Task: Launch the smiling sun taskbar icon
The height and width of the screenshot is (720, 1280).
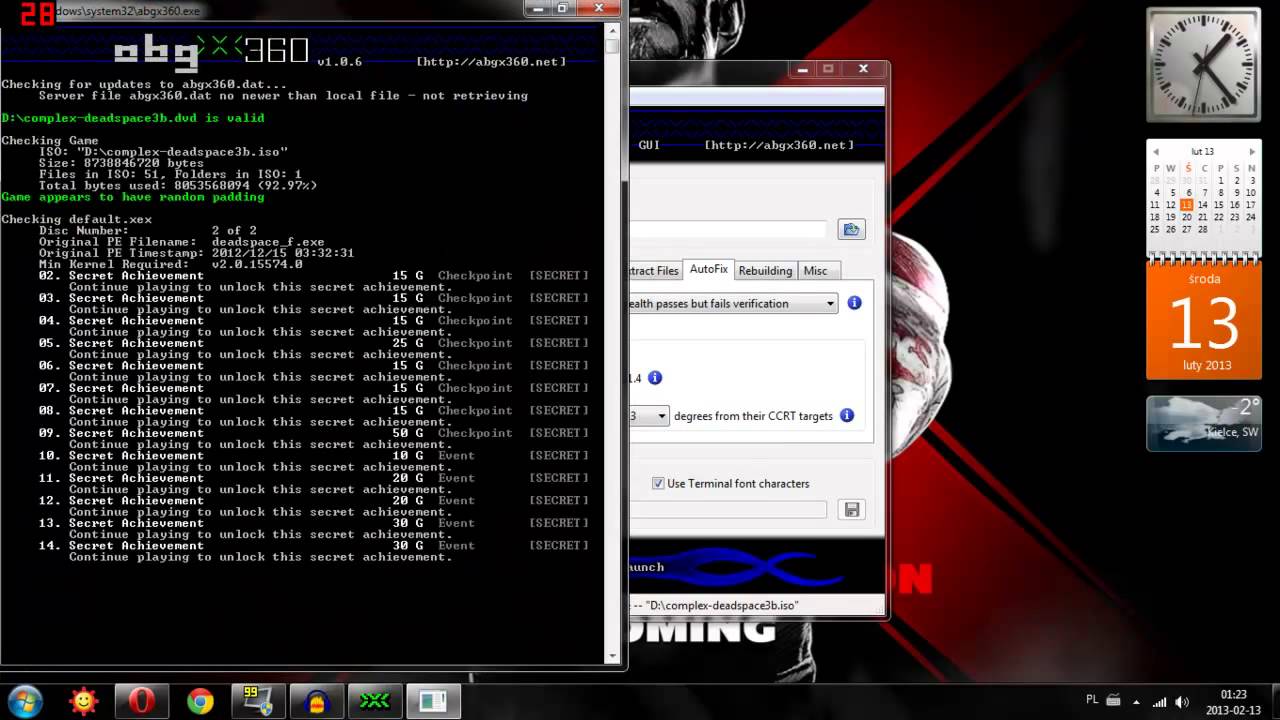Action: pyautogui.click(x=83, y=702)
